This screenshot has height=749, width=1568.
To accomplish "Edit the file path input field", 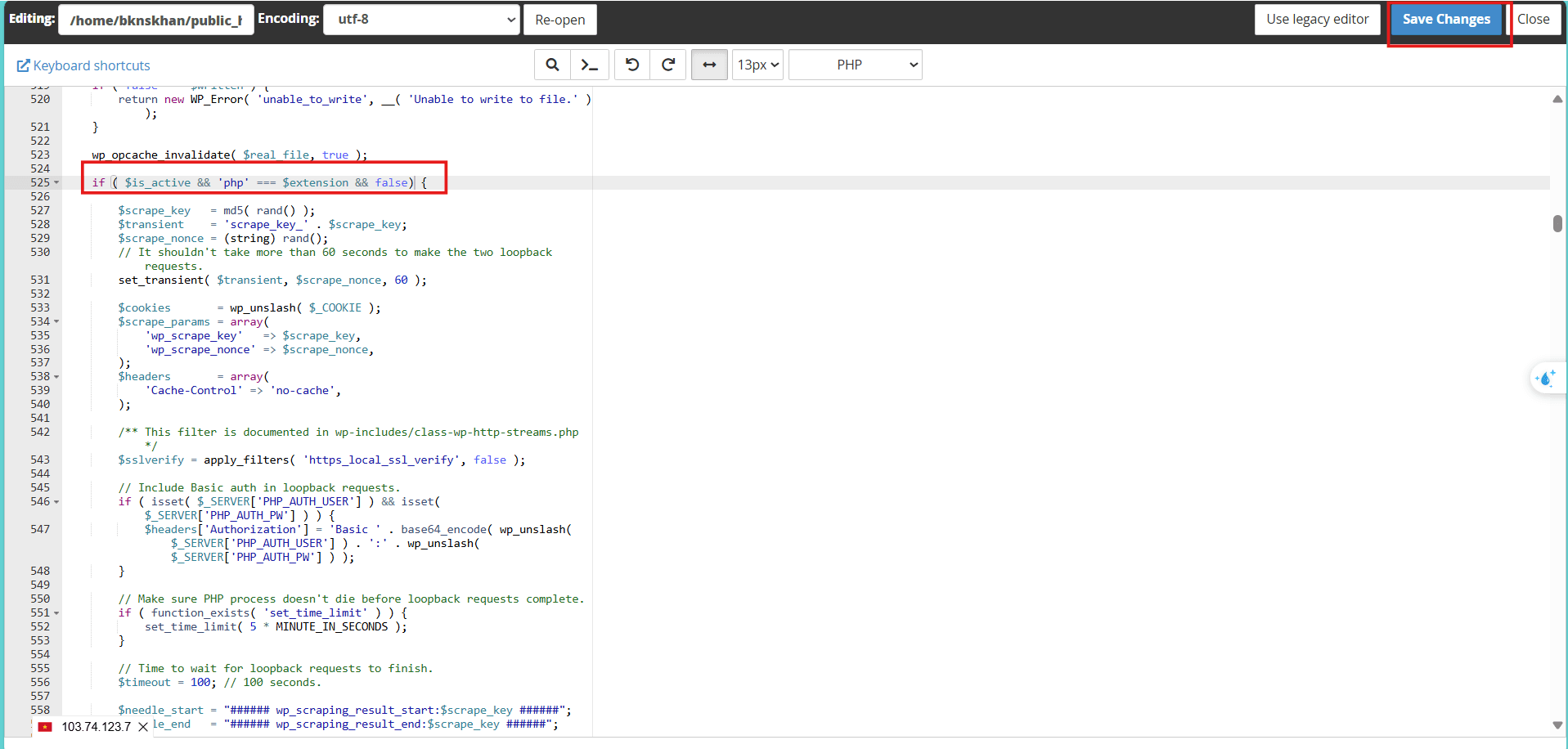I will tap(155, 19).
